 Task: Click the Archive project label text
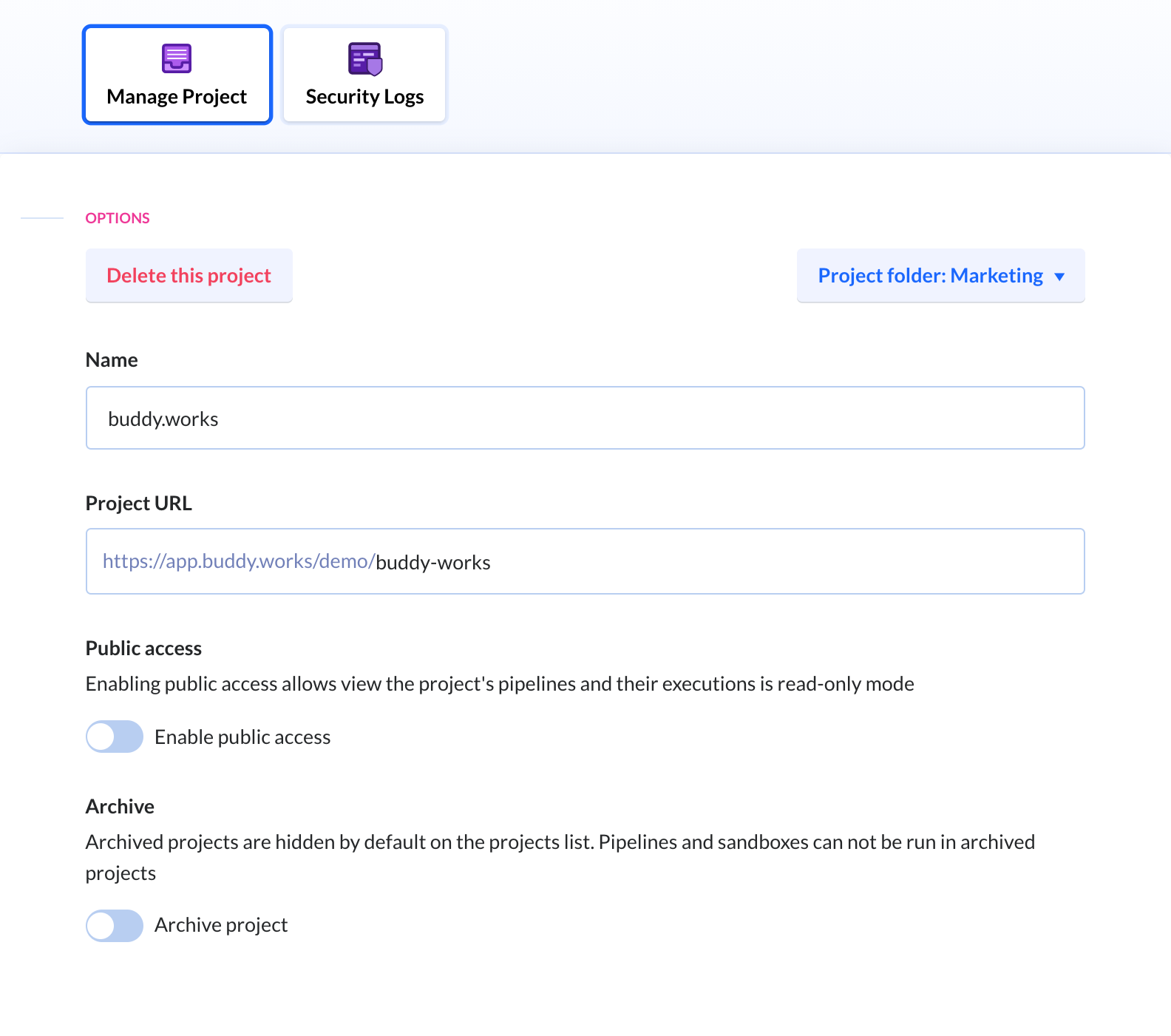pyautogui.click(x=221, y=925)
